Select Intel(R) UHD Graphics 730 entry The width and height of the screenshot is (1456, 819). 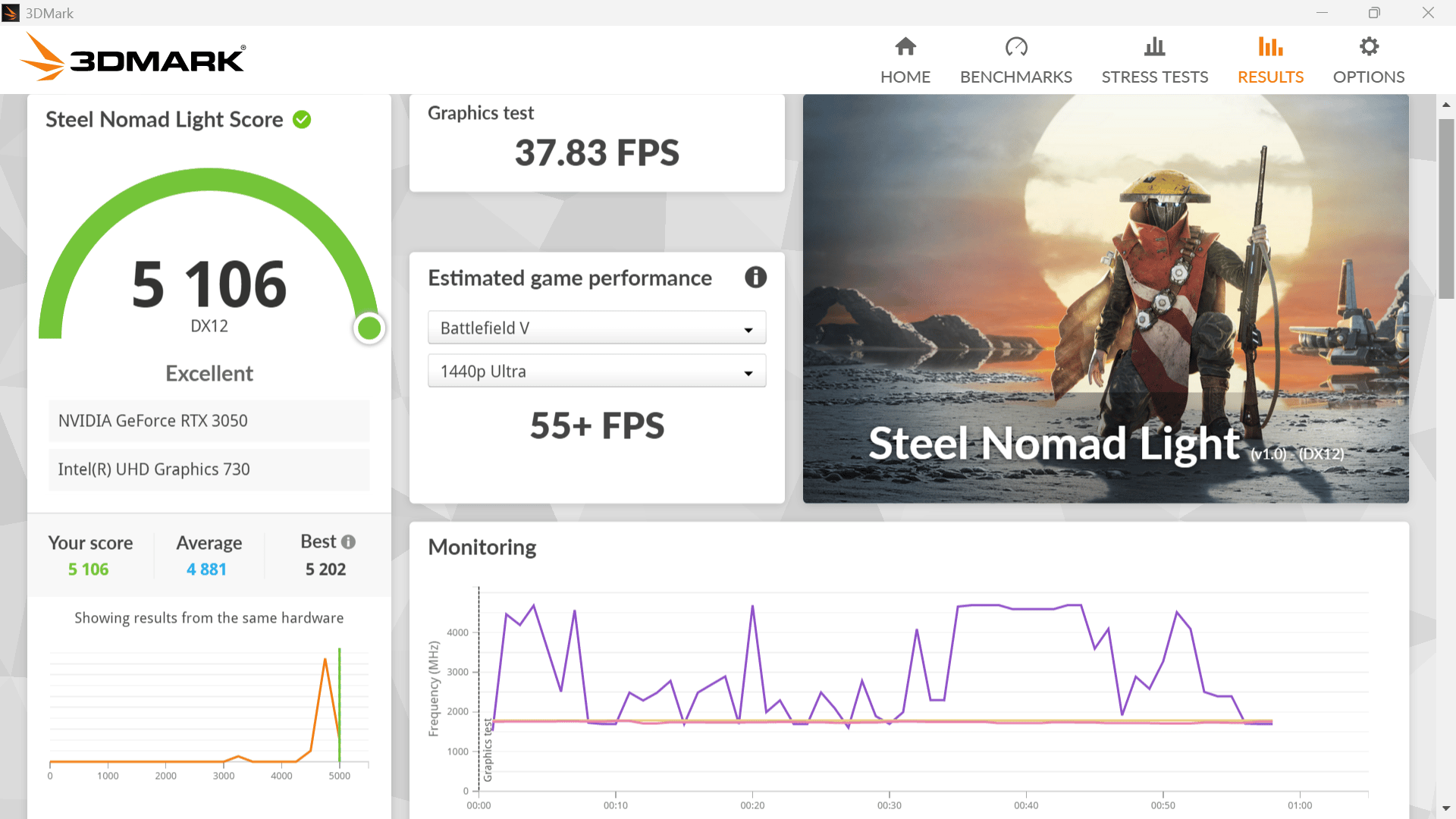tap(209, 469)
